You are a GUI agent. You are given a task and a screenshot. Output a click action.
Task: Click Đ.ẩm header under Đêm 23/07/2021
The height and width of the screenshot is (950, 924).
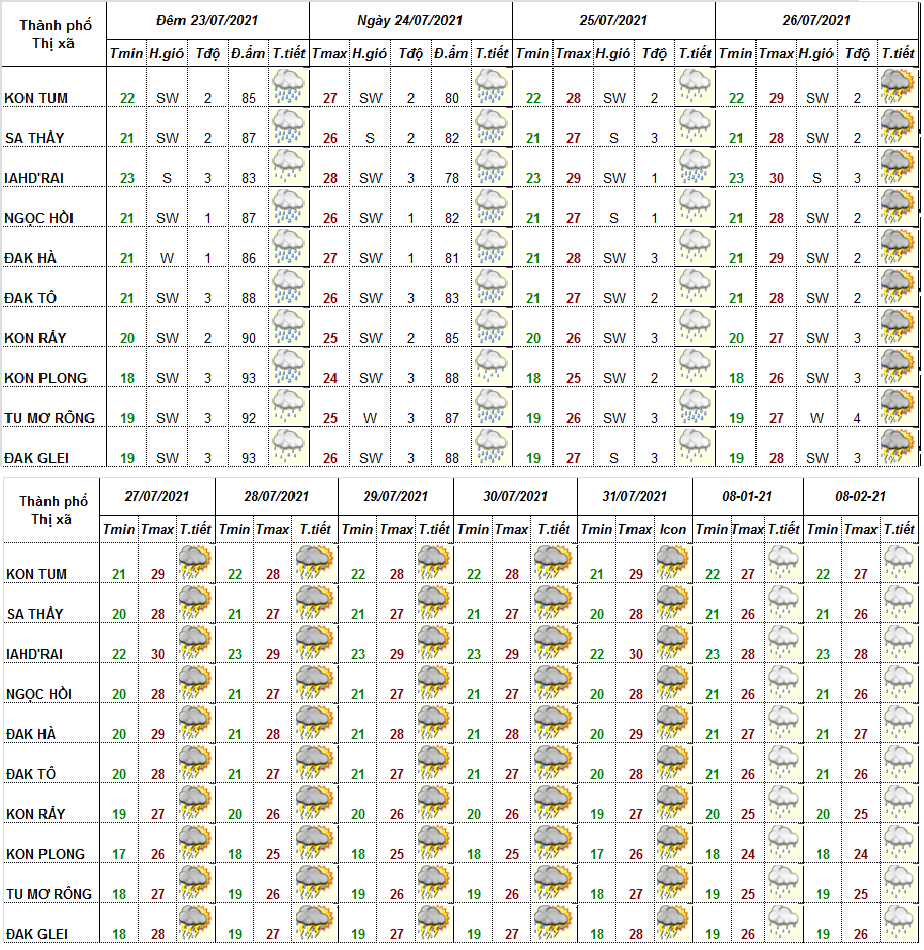pyautogui.click(x=246, y=53)
